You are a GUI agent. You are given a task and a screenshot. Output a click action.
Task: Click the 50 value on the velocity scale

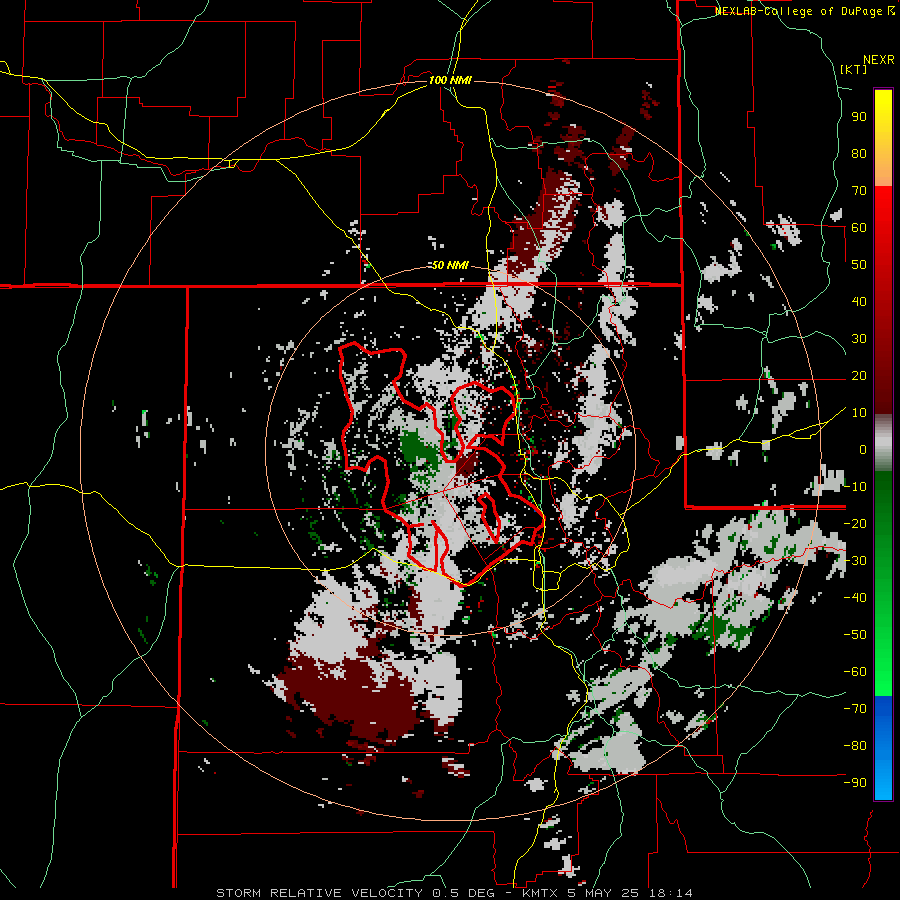click(x=859, y=265)
